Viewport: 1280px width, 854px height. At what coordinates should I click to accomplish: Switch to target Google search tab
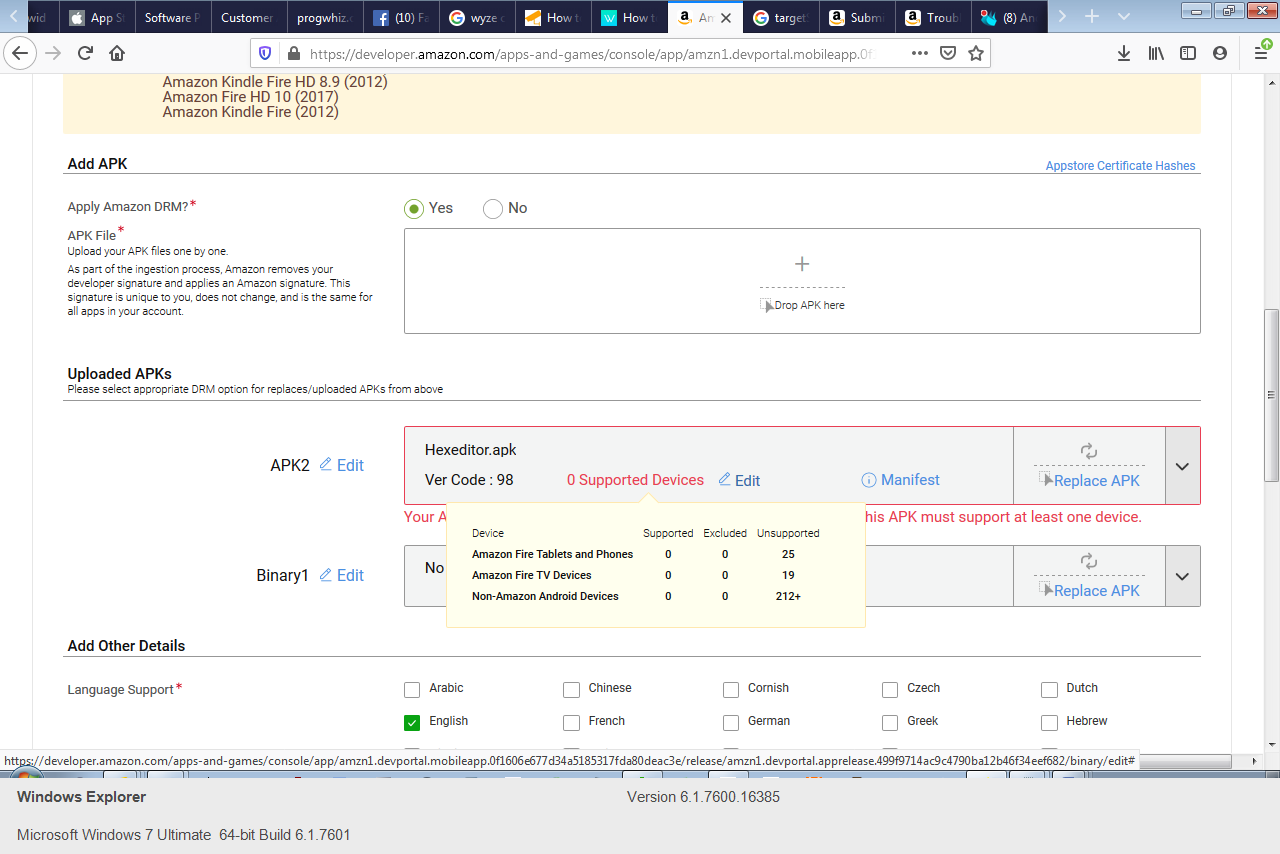[x=781, y=17]
